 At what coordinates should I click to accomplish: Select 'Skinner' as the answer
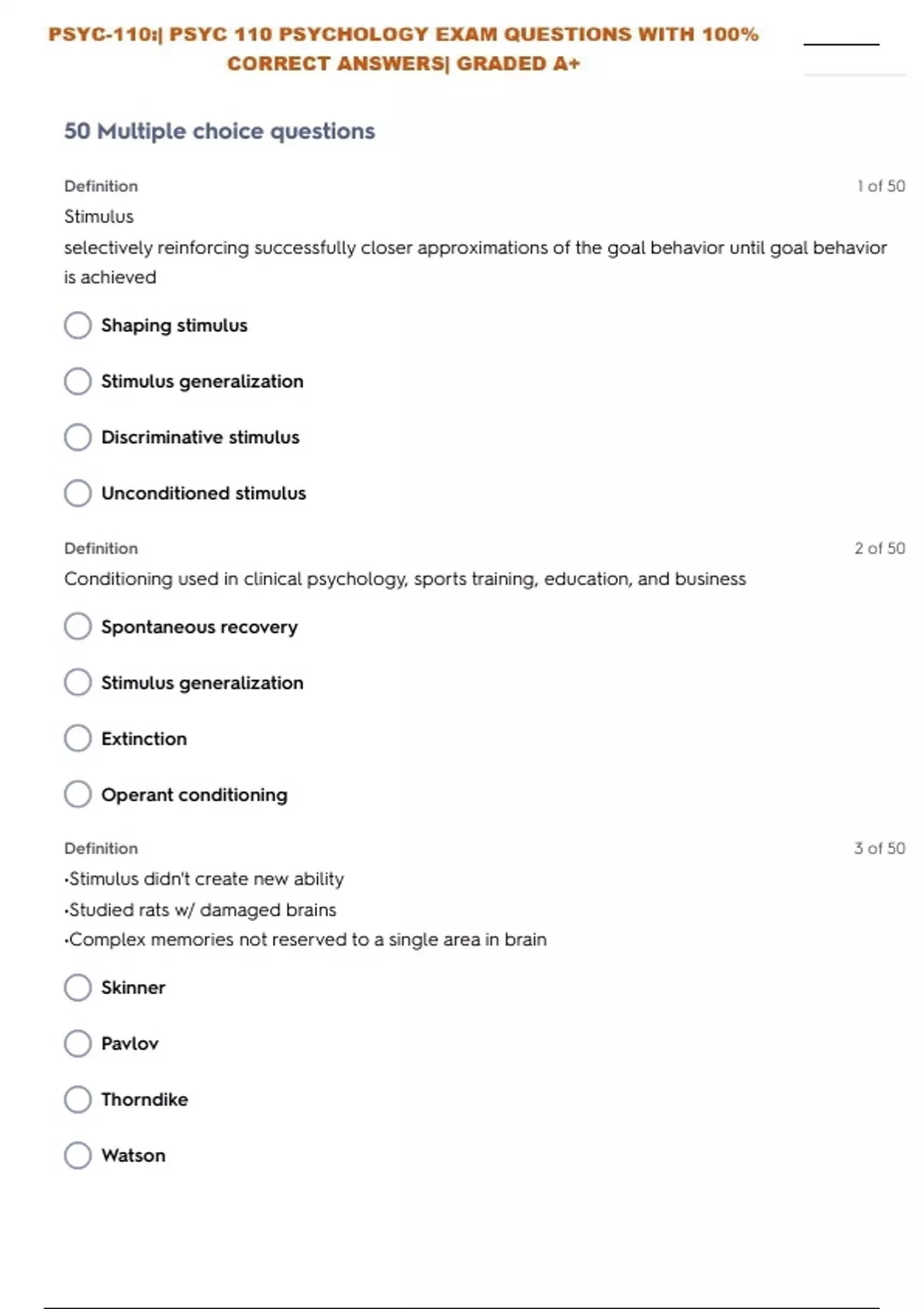click(x=78, y=987)
